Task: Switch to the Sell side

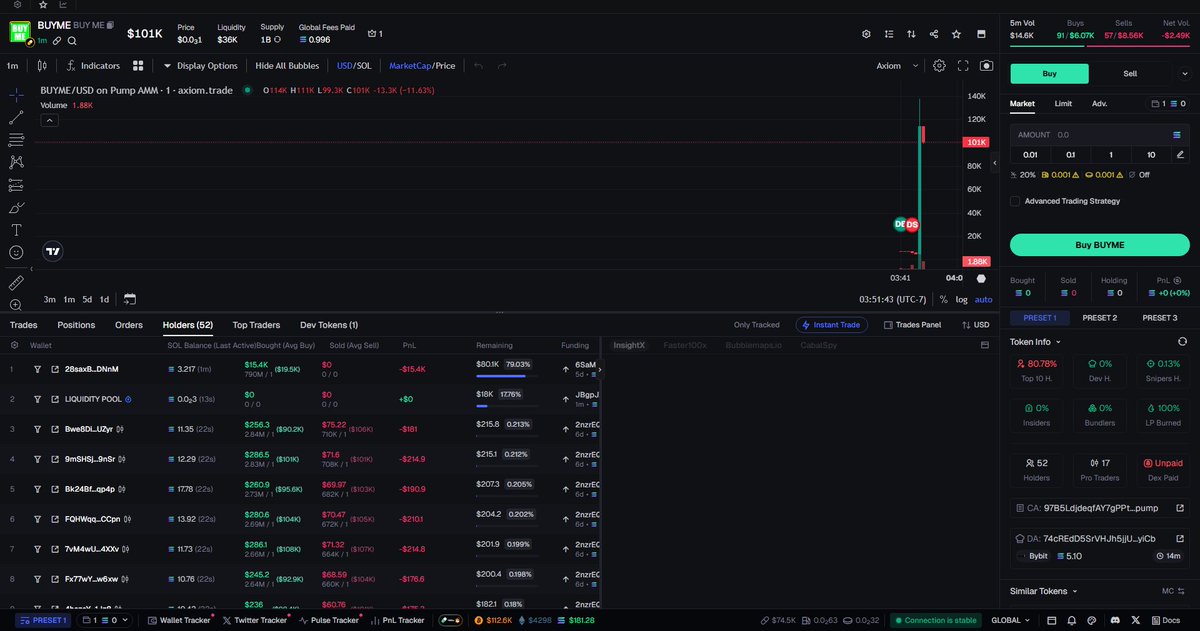Action: click(1130, 73)
